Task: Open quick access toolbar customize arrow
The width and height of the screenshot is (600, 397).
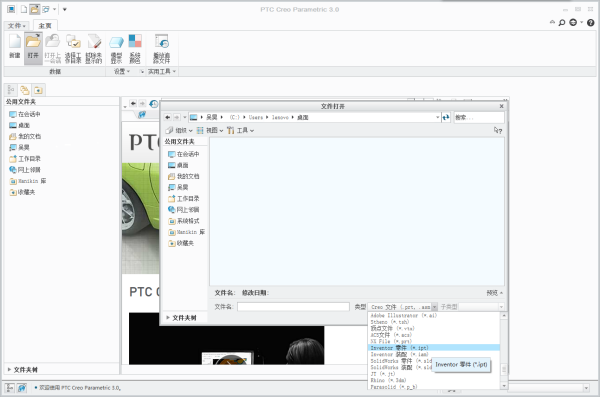Action: 65,9
